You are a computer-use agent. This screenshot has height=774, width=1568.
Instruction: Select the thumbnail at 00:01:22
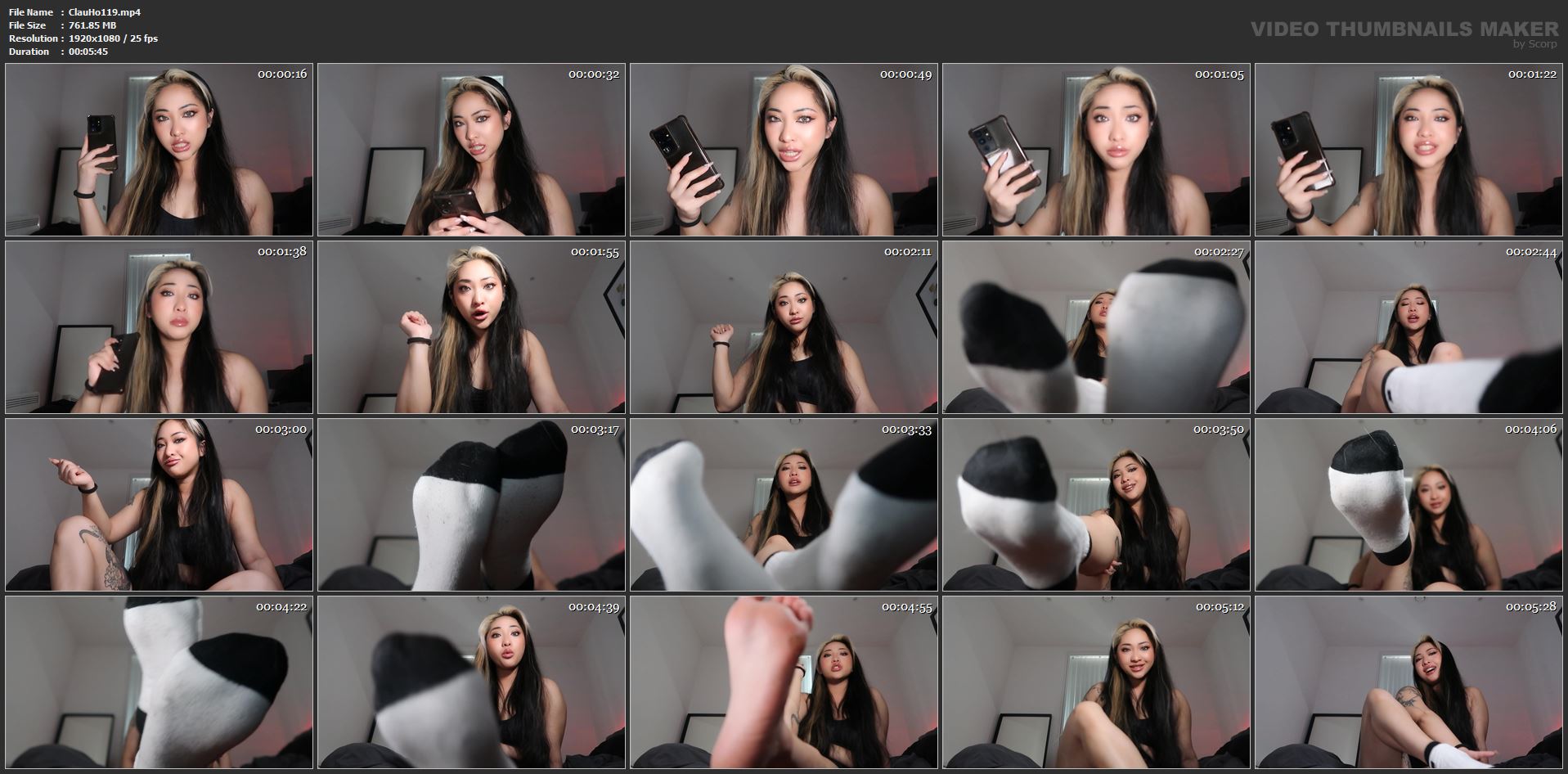[x=1409, y=150]
